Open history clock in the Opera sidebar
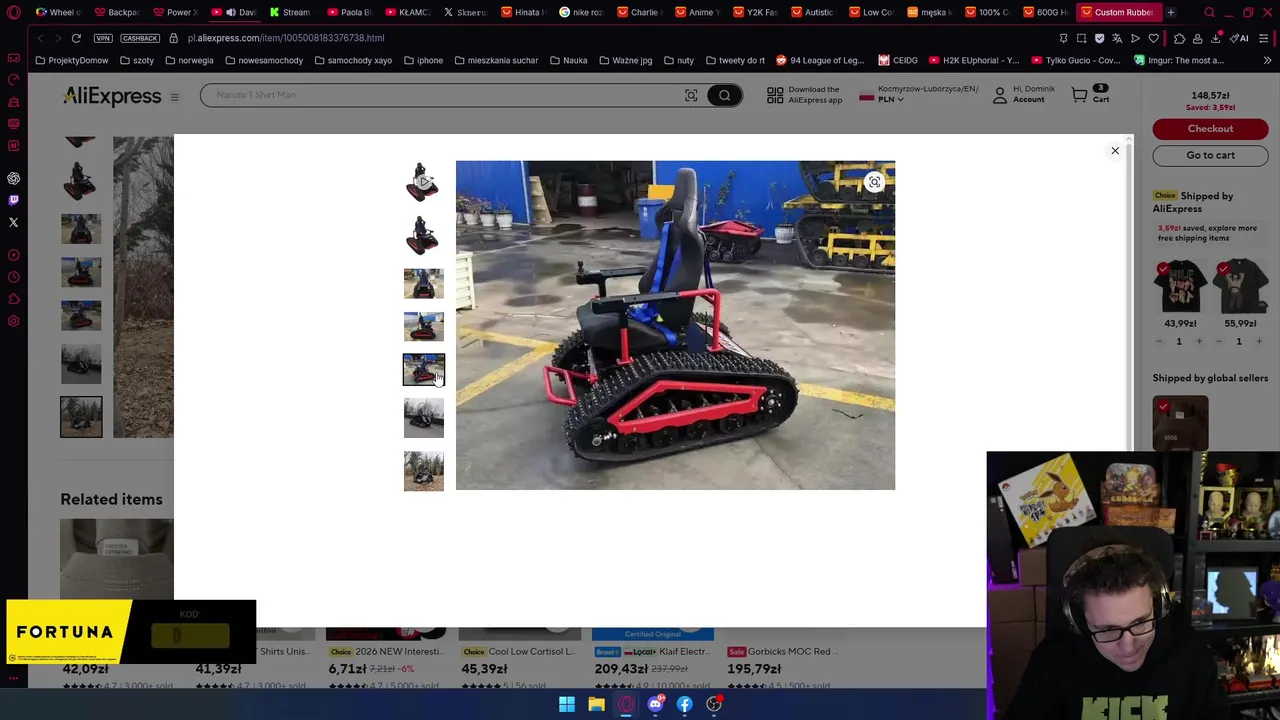This screenshot has height=720, width=1280. coord(14,277)
